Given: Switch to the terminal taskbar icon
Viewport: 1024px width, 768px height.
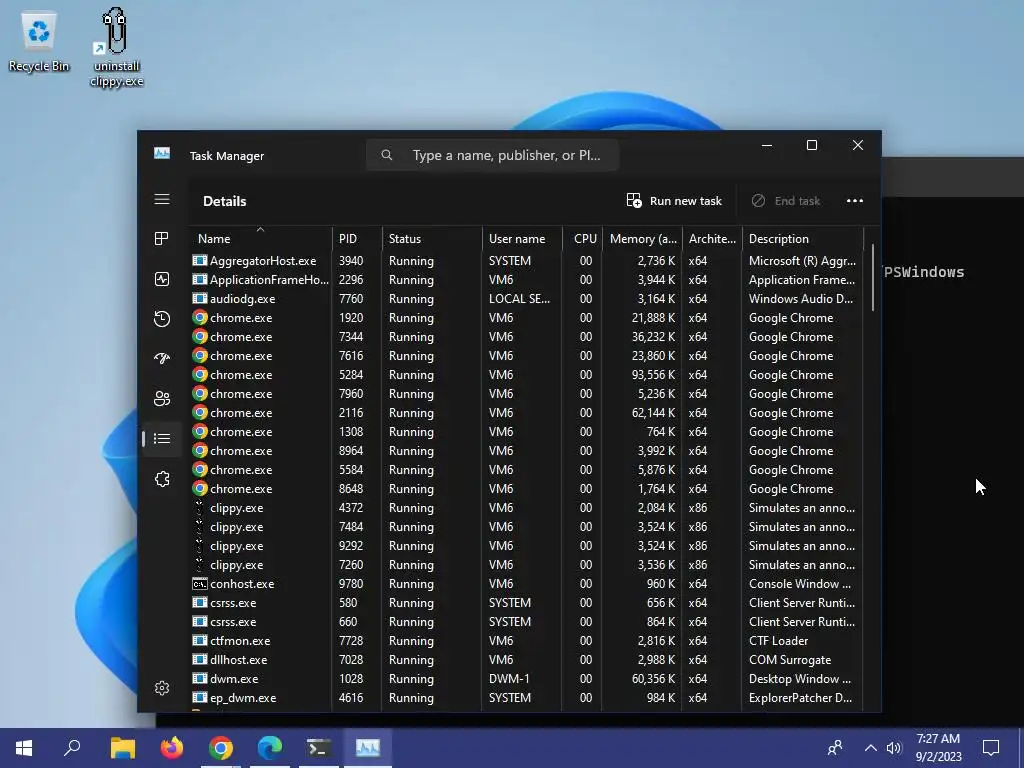Looking at the screenshot, I should tap(319, 748).
